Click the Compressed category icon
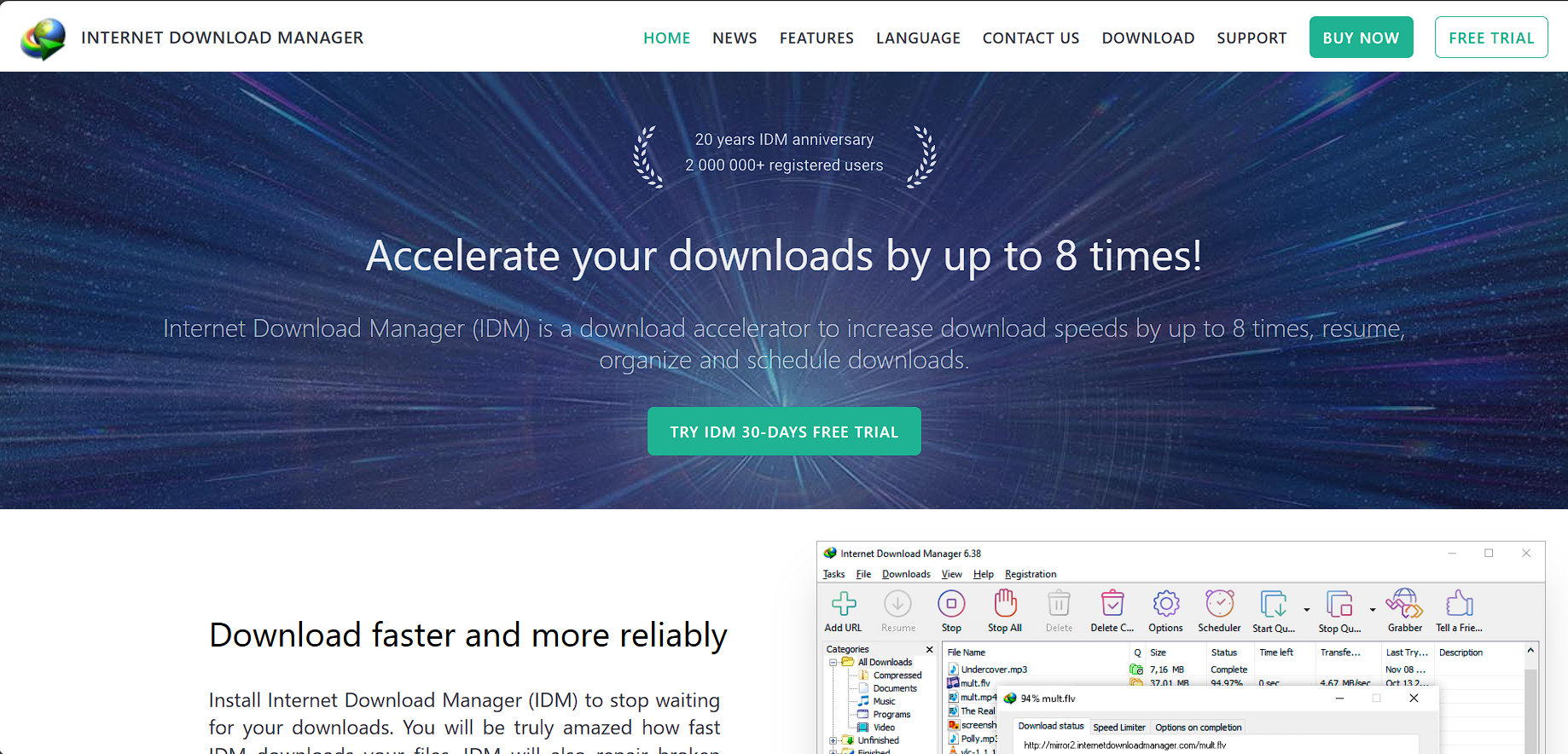Image resolution: width=1568 pixels, height=754 pixels. point(864,675)
